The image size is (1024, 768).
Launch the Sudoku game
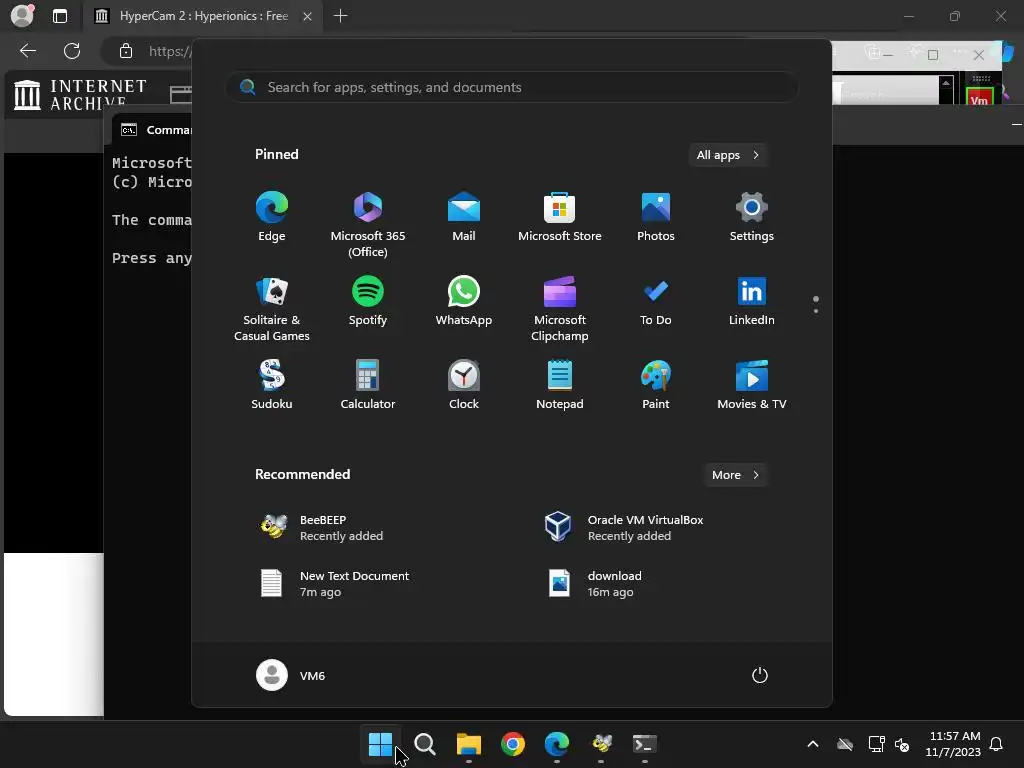tap(272, 385)
